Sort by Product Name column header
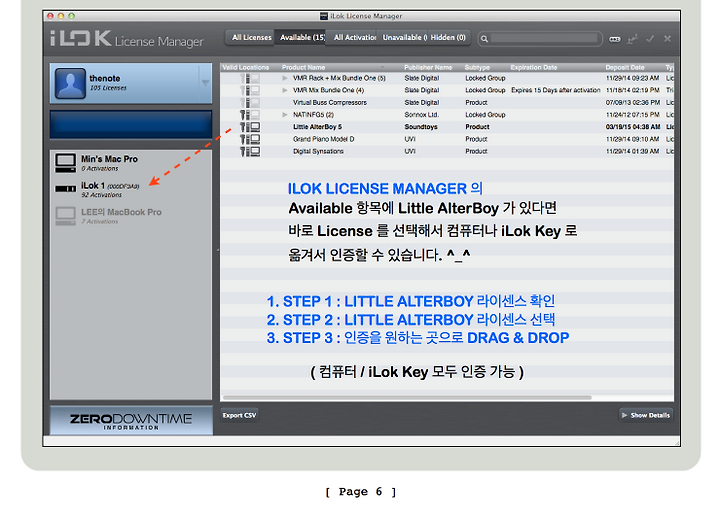This screenshot has height=516, width=720. pos(304,67)
